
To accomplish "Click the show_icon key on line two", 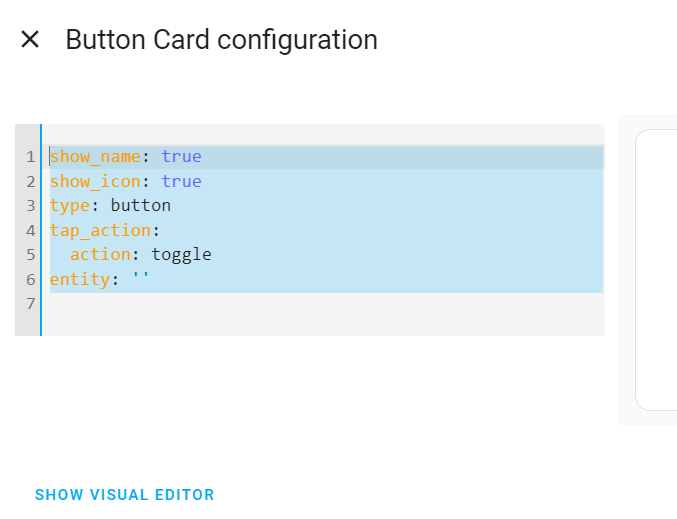I will 95,181.
